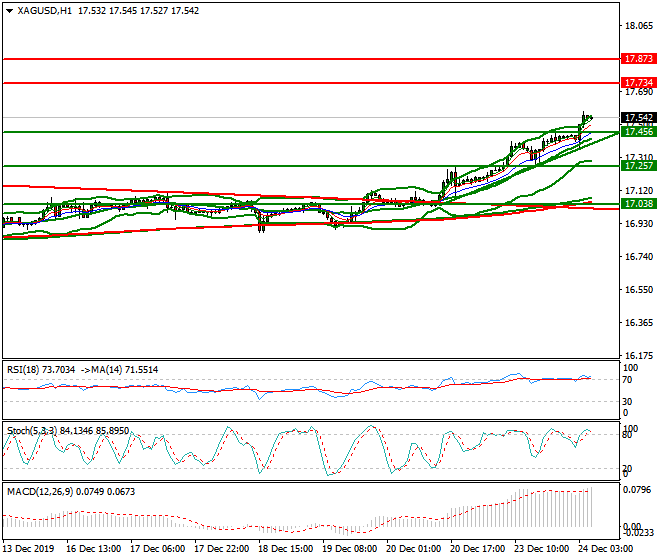The height and width of the screenshot is (560, 660).
Task: Click the 24 Dec 03:00 time label
Action: [x=605, y=549]
